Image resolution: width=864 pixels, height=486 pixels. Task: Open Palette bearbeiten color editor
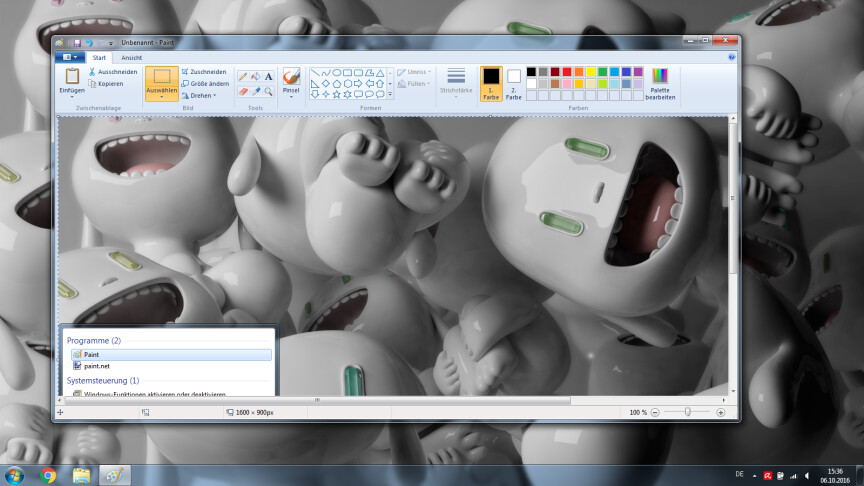tap(660, 84)
